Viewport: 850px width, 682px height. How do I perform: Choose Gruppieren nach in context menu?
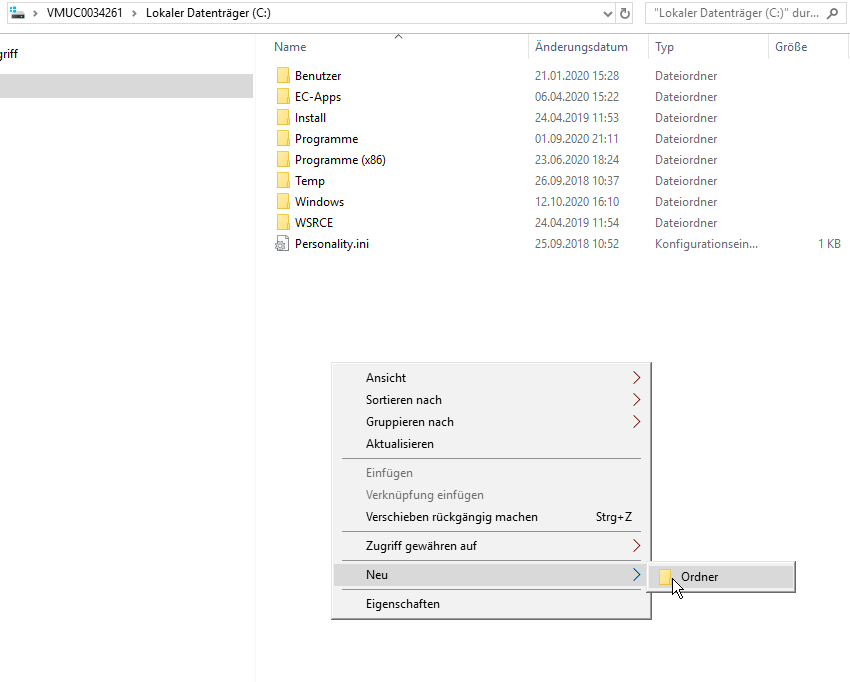(x=491, y=422)
